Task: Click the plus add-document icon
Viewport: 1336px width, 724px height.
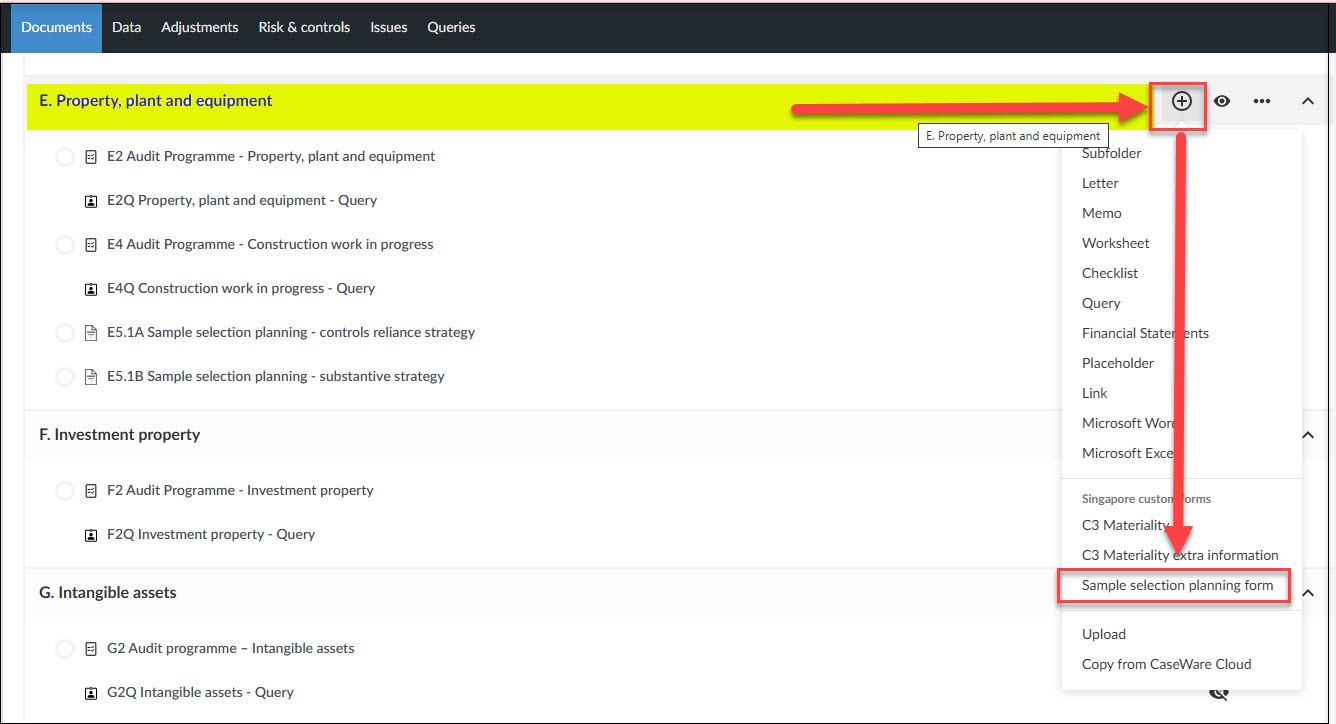Action: [x=1182, y=101]
